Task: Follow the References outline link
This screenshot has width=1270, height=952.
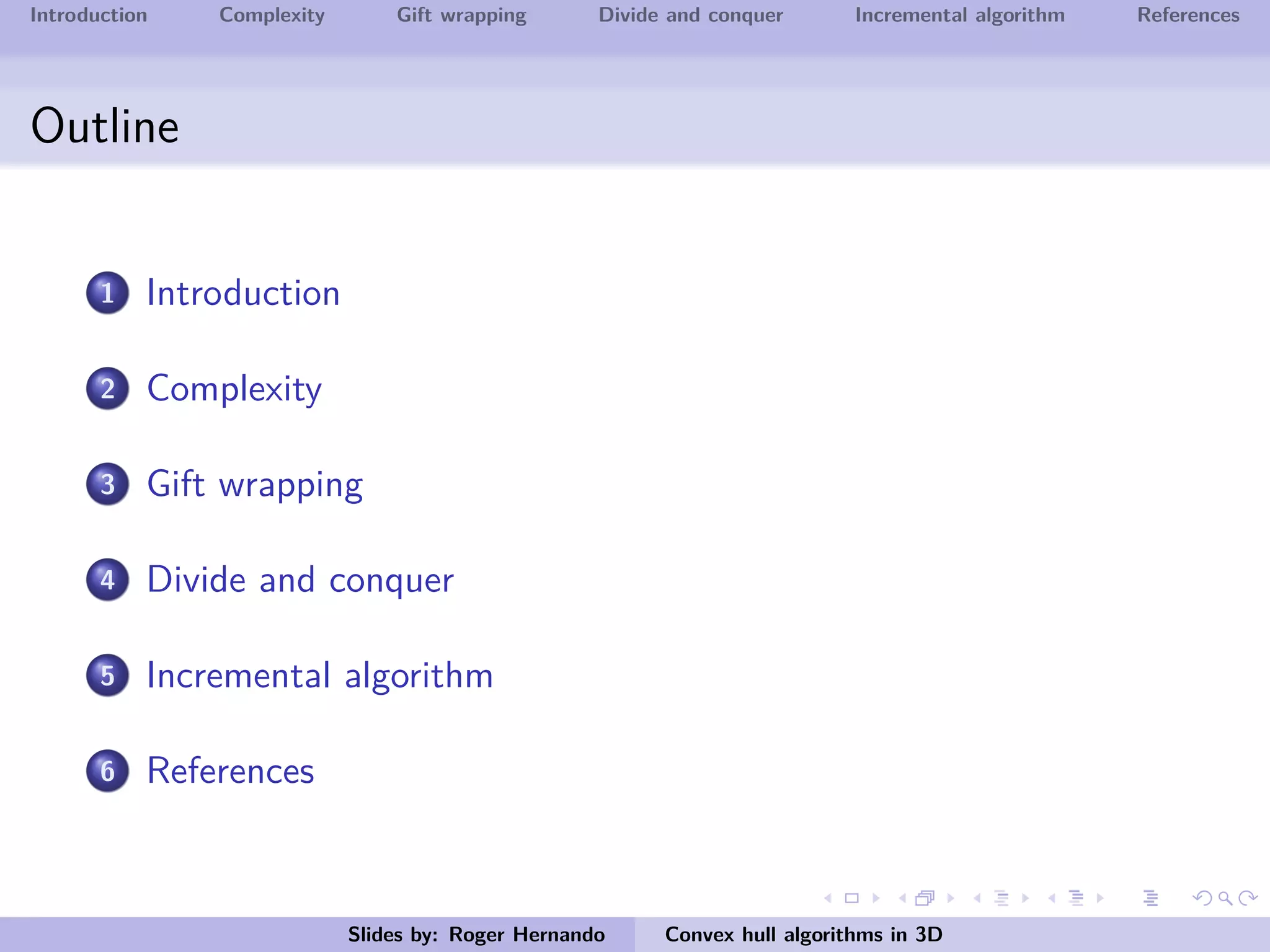Action: click(231, 771)
